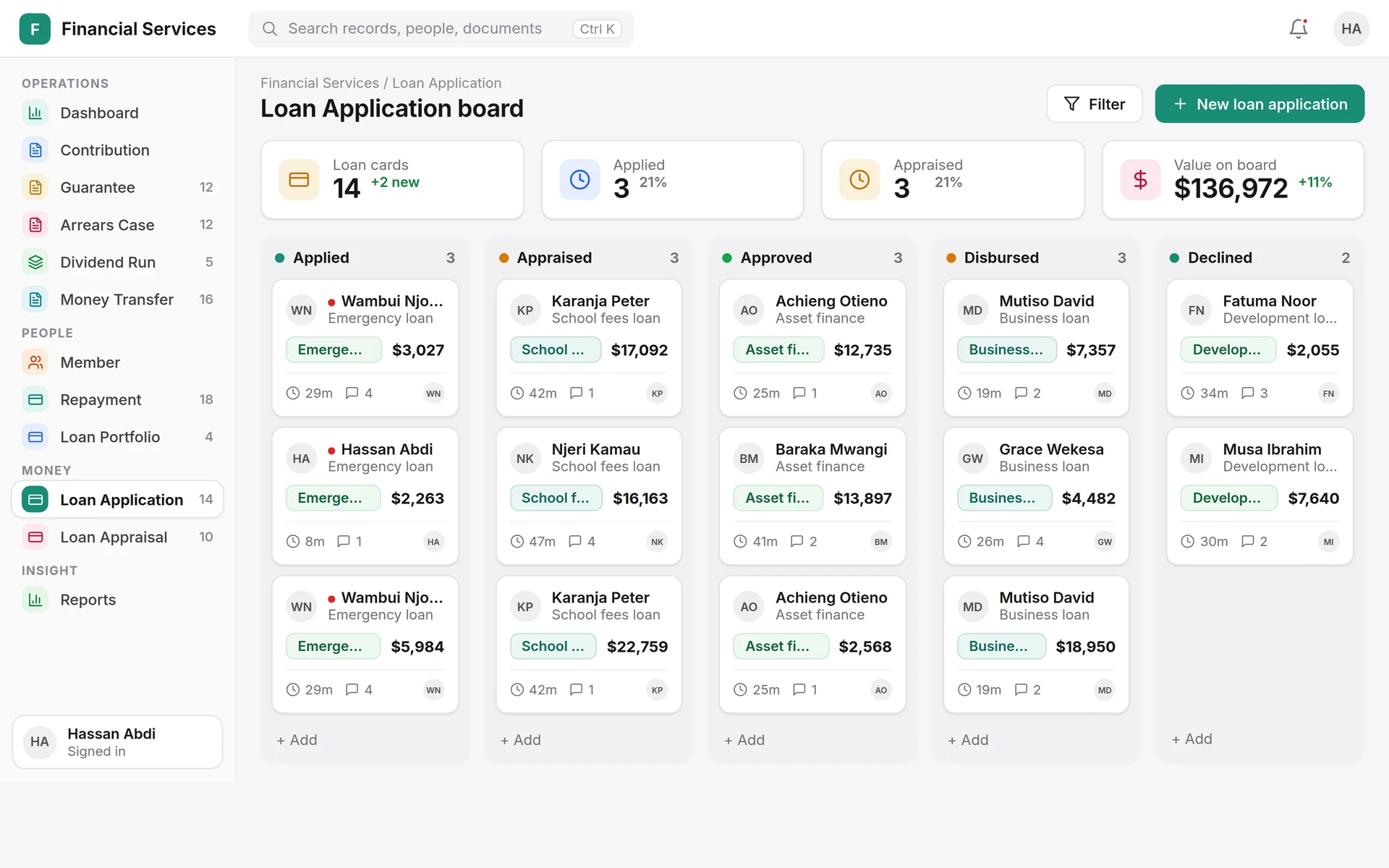The width and height of the screenshot is (1389, 868).
Task: Add a card to Disbursed column
Action: point(969,740)
